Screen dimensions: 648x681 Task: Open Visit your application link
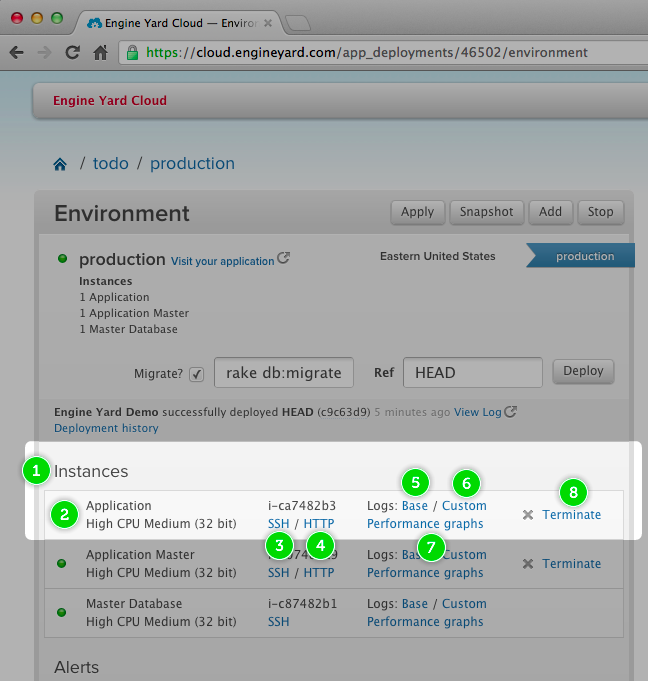[x=222, y=261]
